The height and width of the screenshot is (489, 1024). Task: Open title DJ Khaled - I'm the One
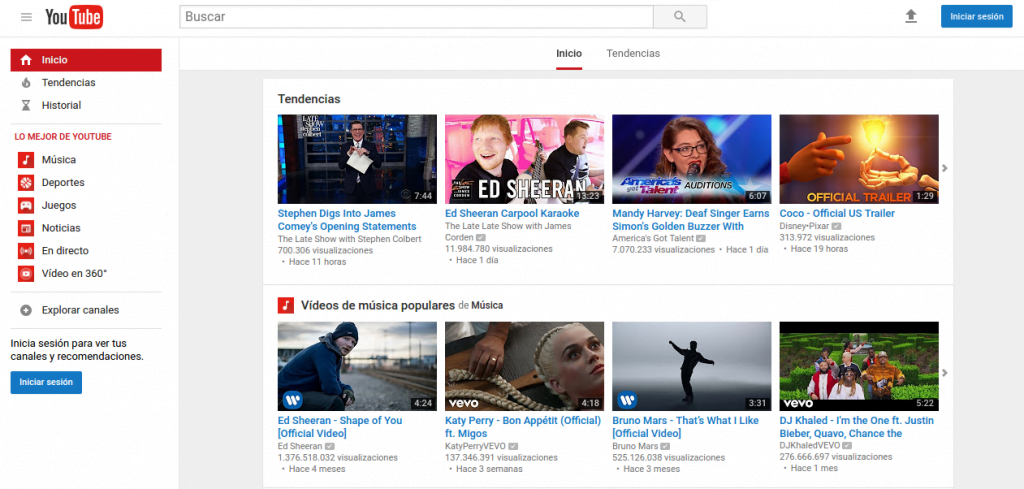(x=857, y=427)
